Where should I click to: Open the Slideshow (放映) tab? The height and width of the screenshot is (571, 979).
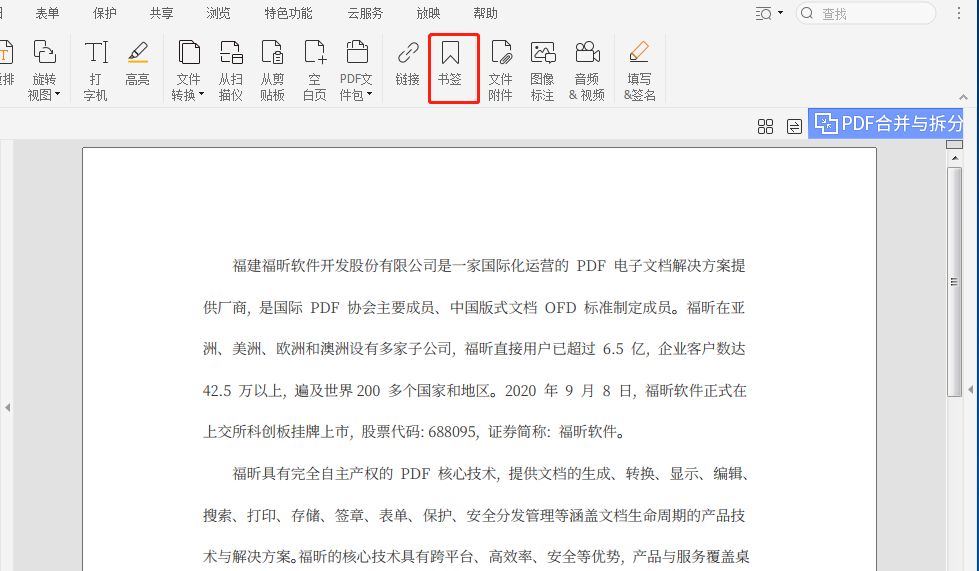point(428,13)
